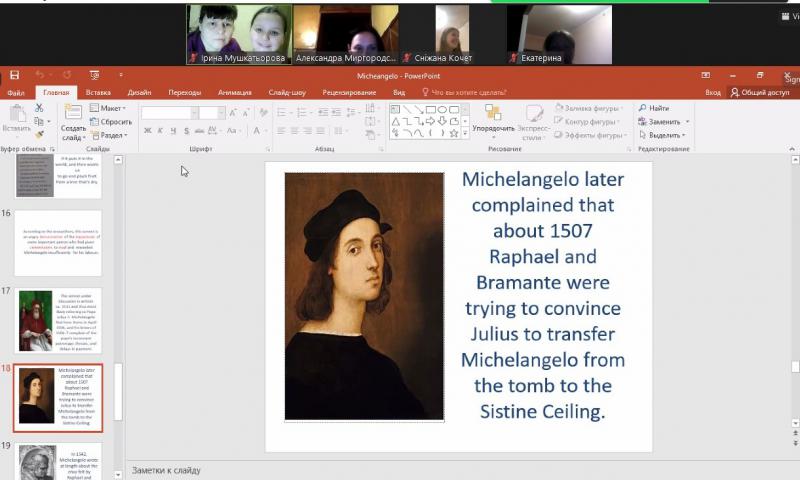Choose the diagonal line shape

coord(407,109)
